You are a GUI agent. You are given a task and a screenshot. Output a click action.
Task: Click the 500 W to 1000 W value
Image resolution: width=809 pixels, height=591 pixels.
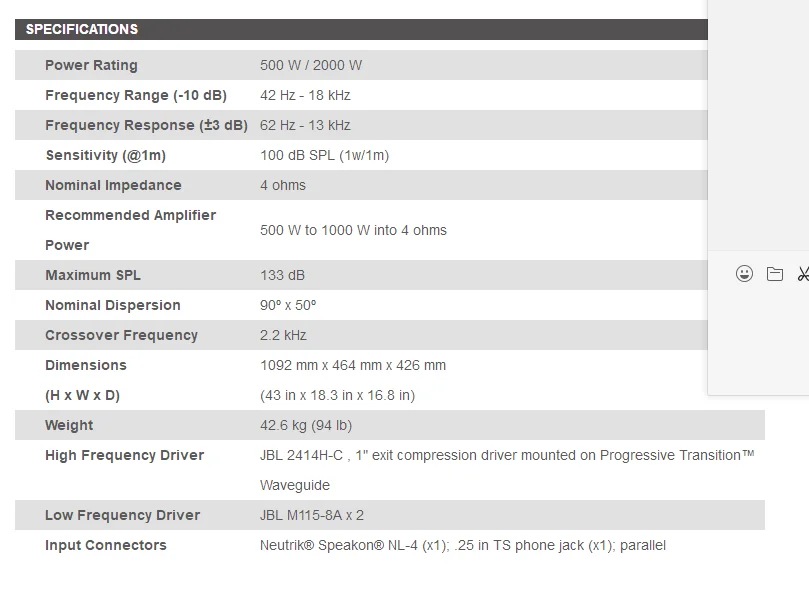353,230
